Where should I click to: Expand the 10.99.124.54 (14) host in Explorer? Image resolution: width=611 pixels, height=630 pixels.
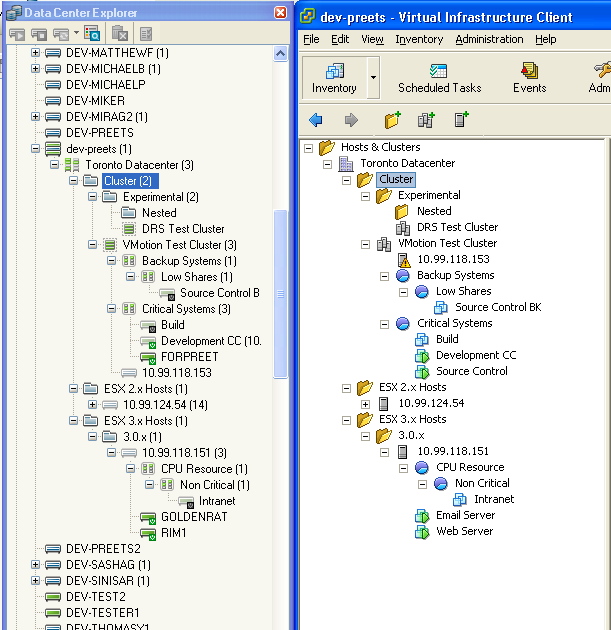(x=92, y=404)
